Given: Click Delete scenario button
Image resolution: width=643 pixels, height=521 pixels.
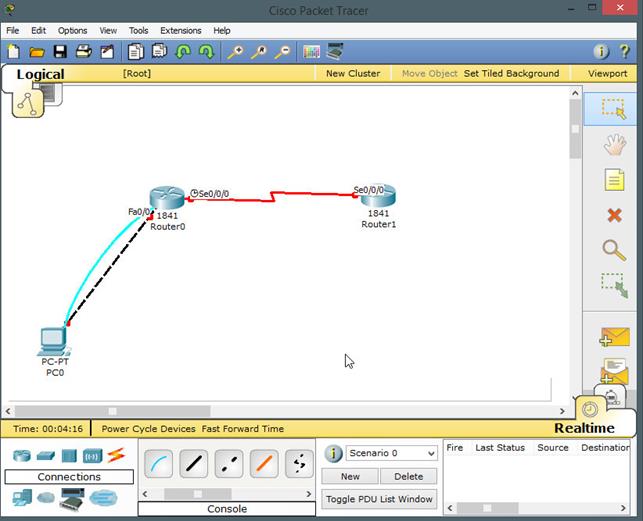Looking at the screenshot, I should point(408,476).
